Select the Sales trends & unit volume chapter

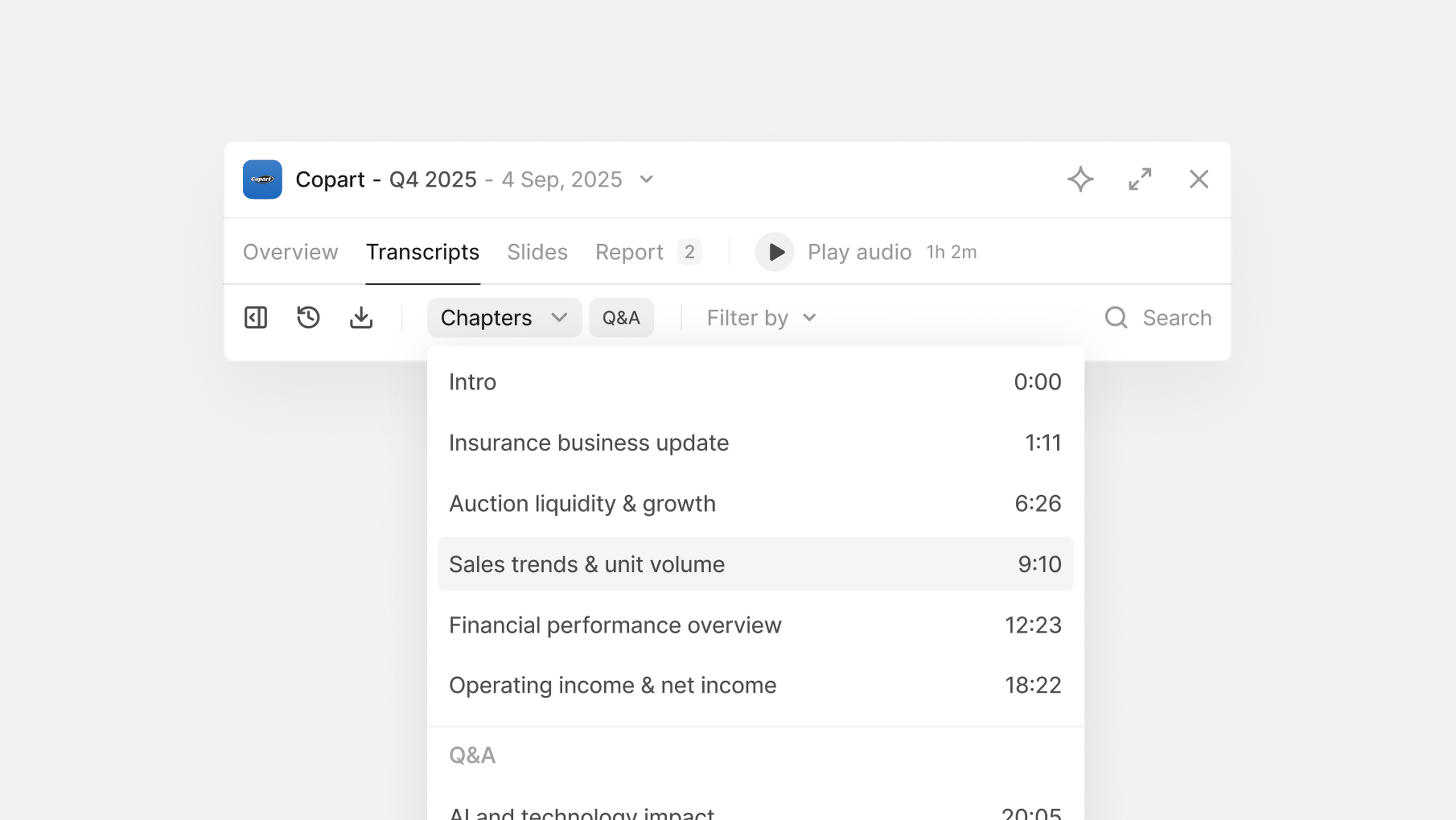pyautogui.click(x=755, y=564)
